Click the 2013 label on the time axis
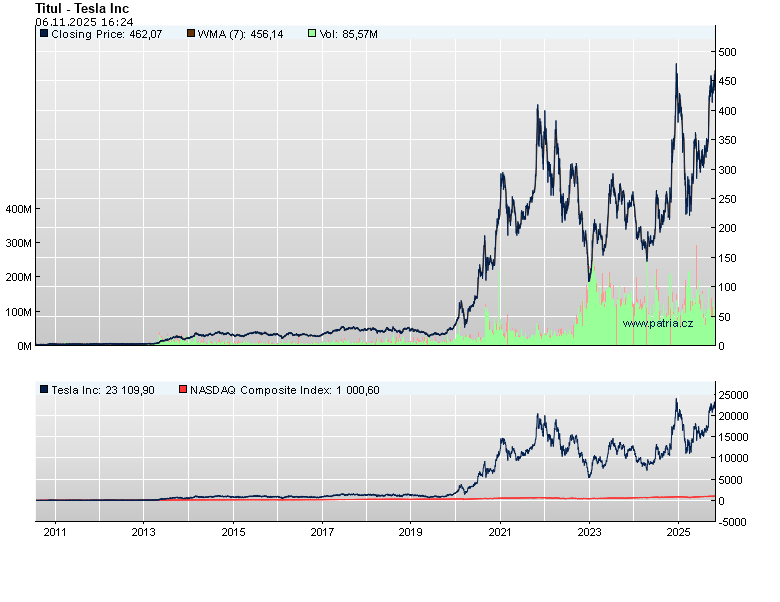Image resolution: width=780 pixels, height=602 pixels. coord(143,531)
